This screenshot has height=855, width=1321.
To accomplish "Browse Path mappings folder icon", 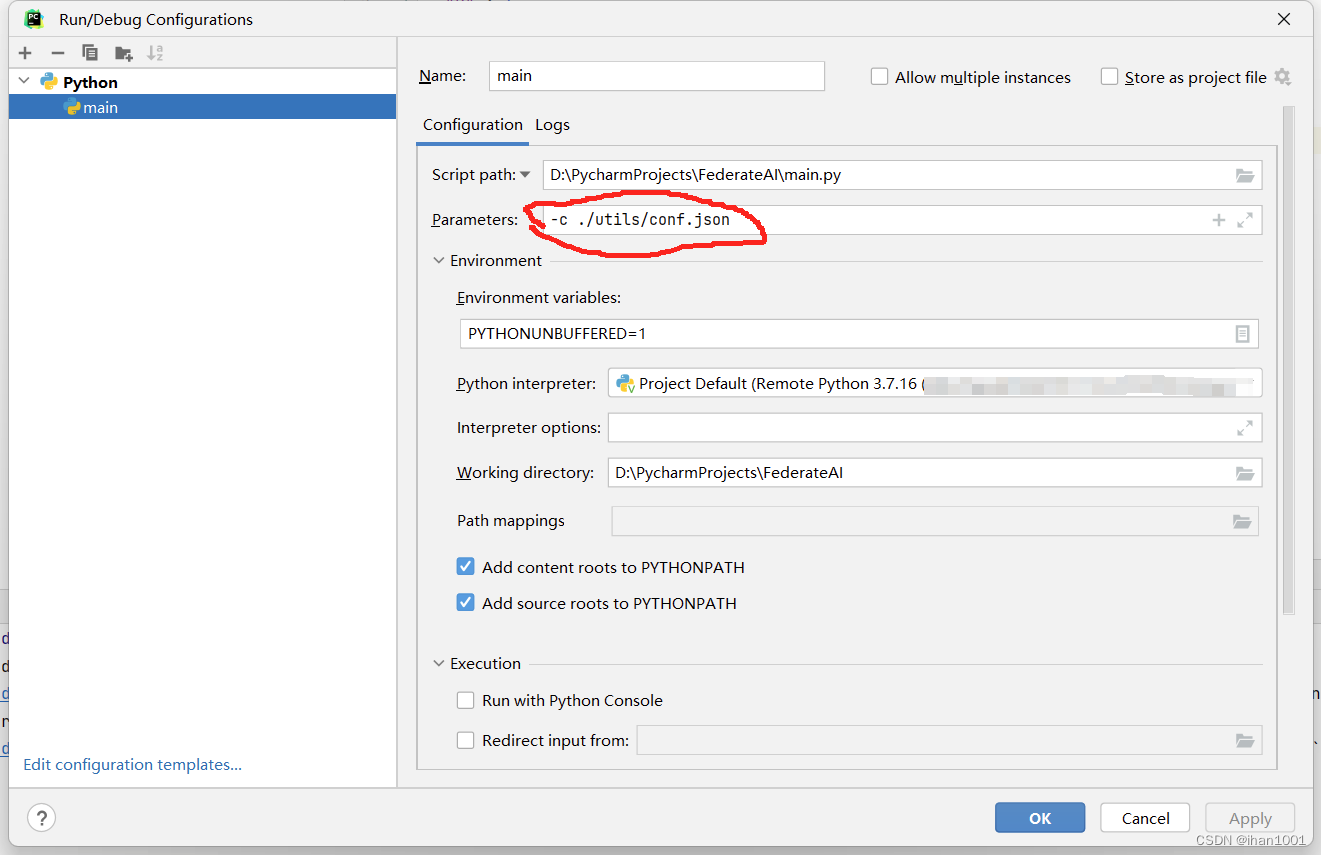I will click(x=1242, y=521).
